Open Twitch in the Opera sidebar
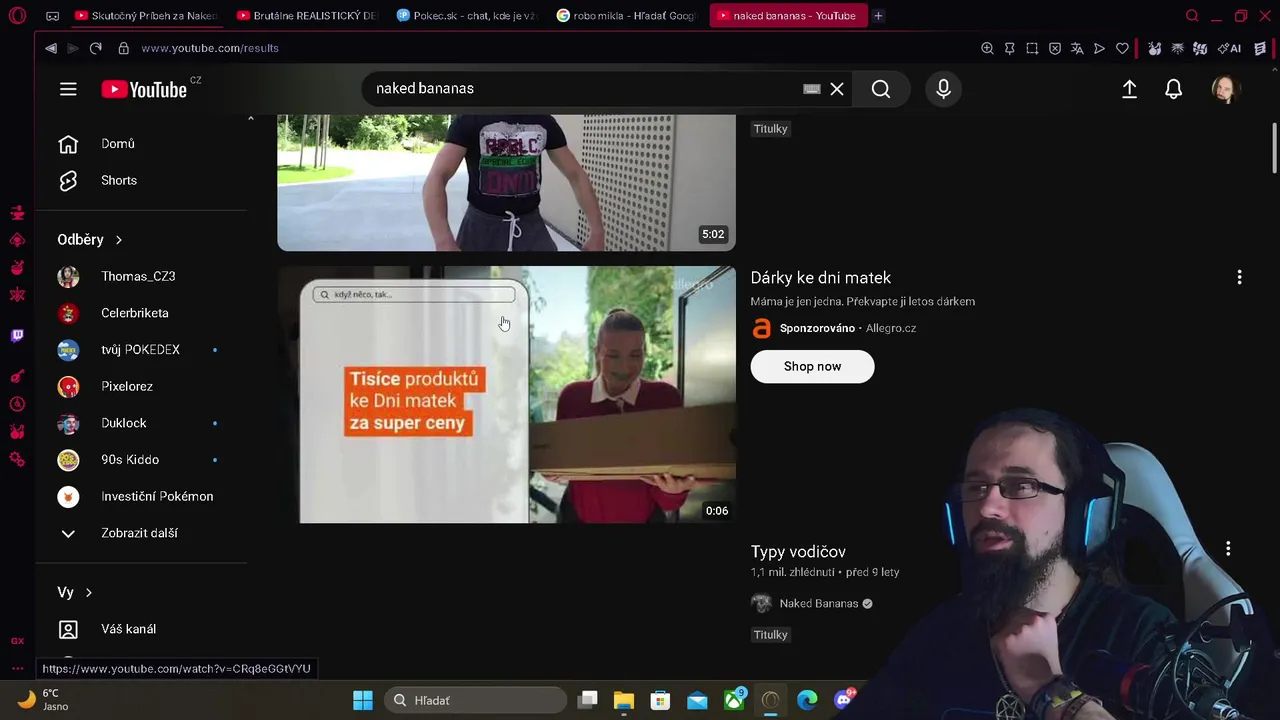The width and height of the screenshot is (1280, 720). click(17, 335)
